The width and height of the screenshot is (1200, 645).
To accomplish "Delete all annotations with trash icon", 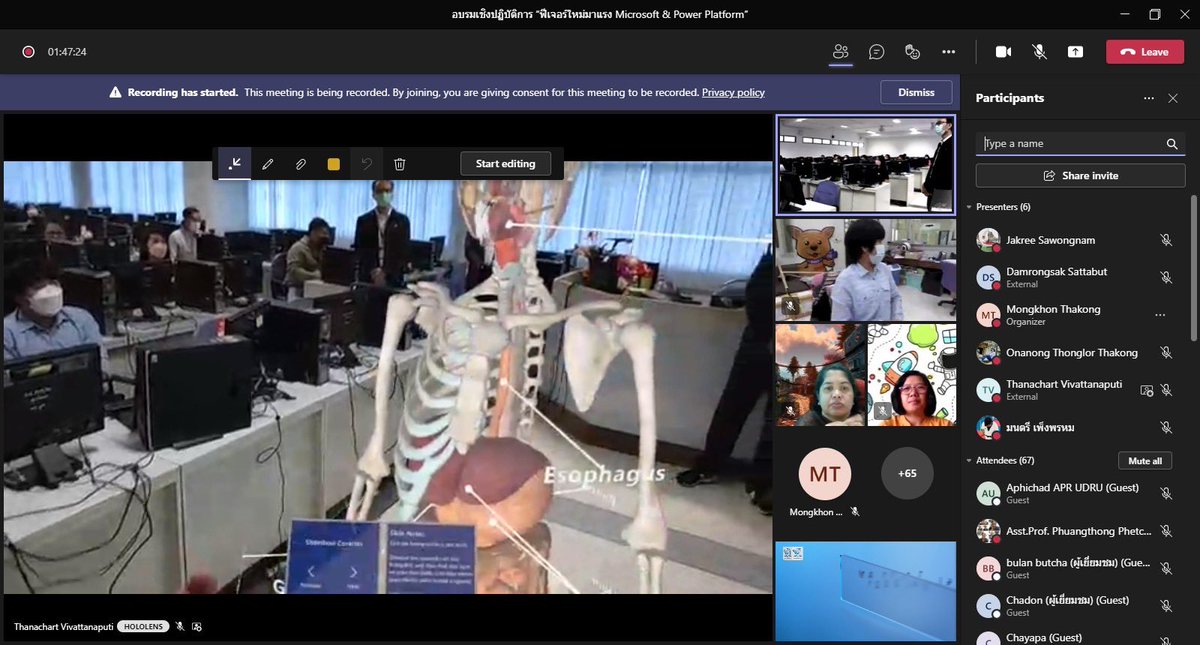I will click(x=399, y=164).
